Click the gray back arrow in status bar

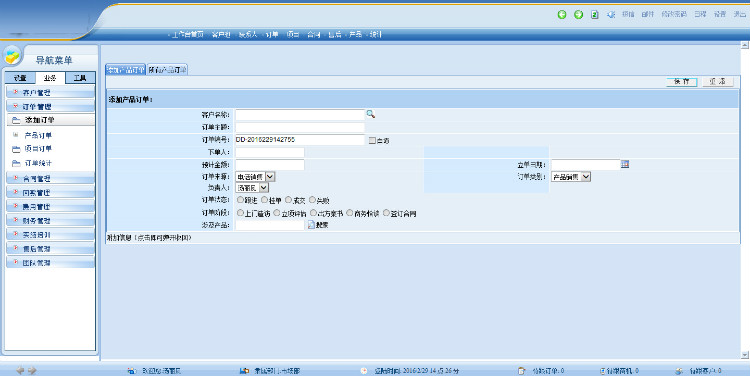20,370
